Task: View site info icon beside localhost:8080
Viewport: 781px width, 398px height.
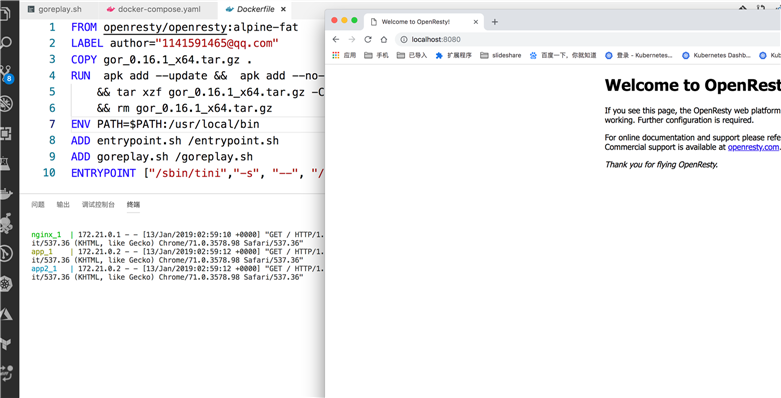Action: [404, 39]
